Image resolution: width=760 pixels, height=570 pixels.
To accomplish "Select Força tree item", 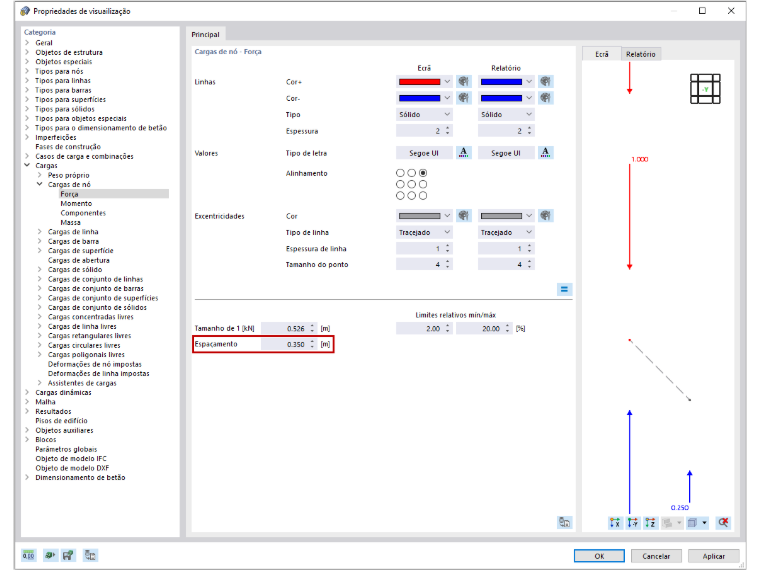I will pos(69,194).
